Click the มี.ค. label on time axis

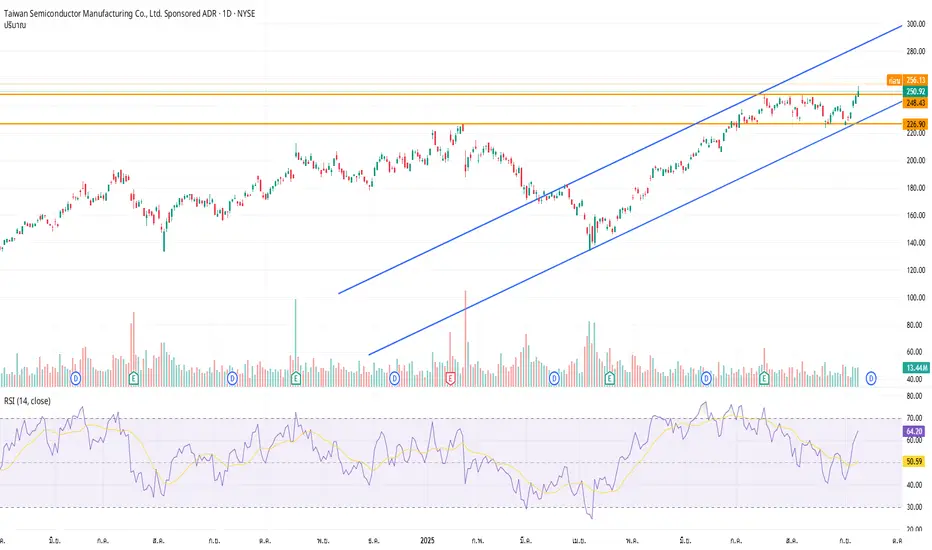(x=525, y=540)
